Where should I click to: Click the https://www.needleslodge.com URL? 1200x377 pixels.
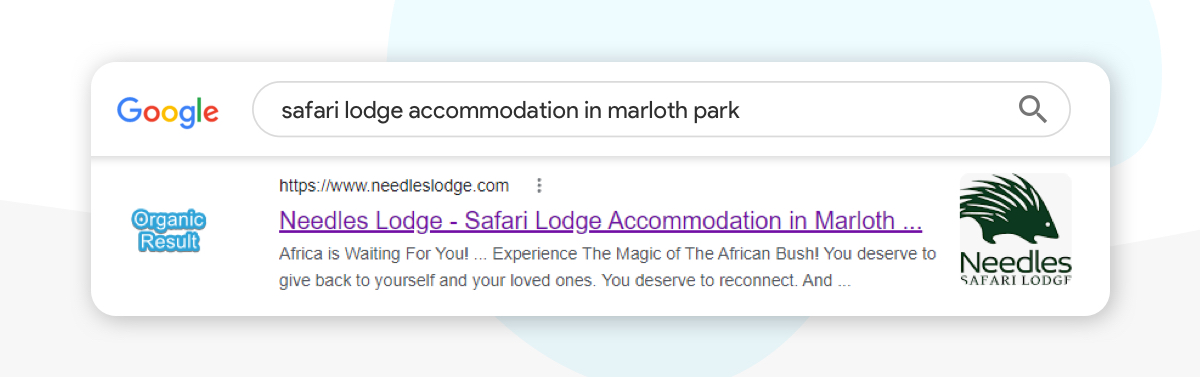(x=394, y=185)
